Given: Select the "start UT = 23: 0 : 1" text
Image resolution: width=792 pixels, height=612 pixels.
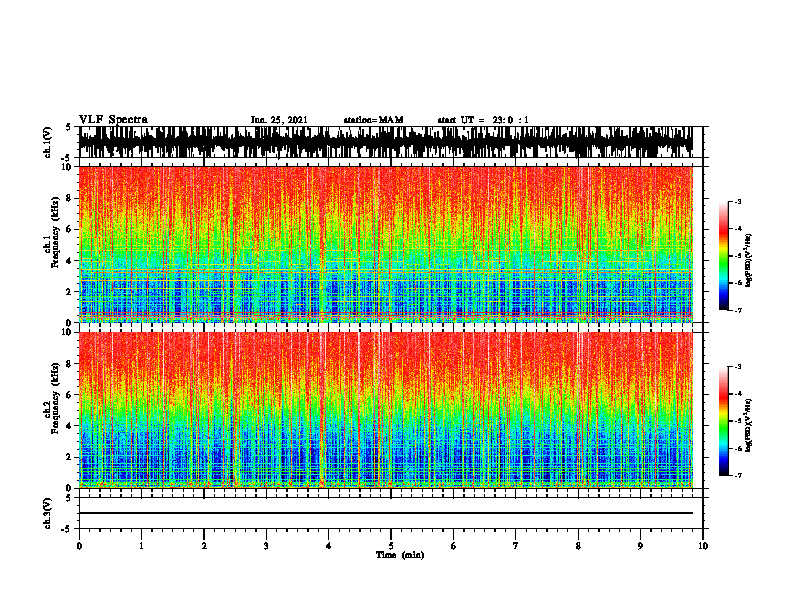Looking at the screenshot, I should (x=483, y=120).
